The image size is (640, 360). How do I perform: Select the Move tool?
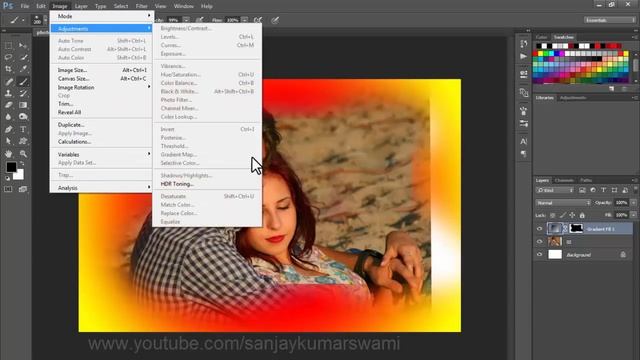pos(23,45)
